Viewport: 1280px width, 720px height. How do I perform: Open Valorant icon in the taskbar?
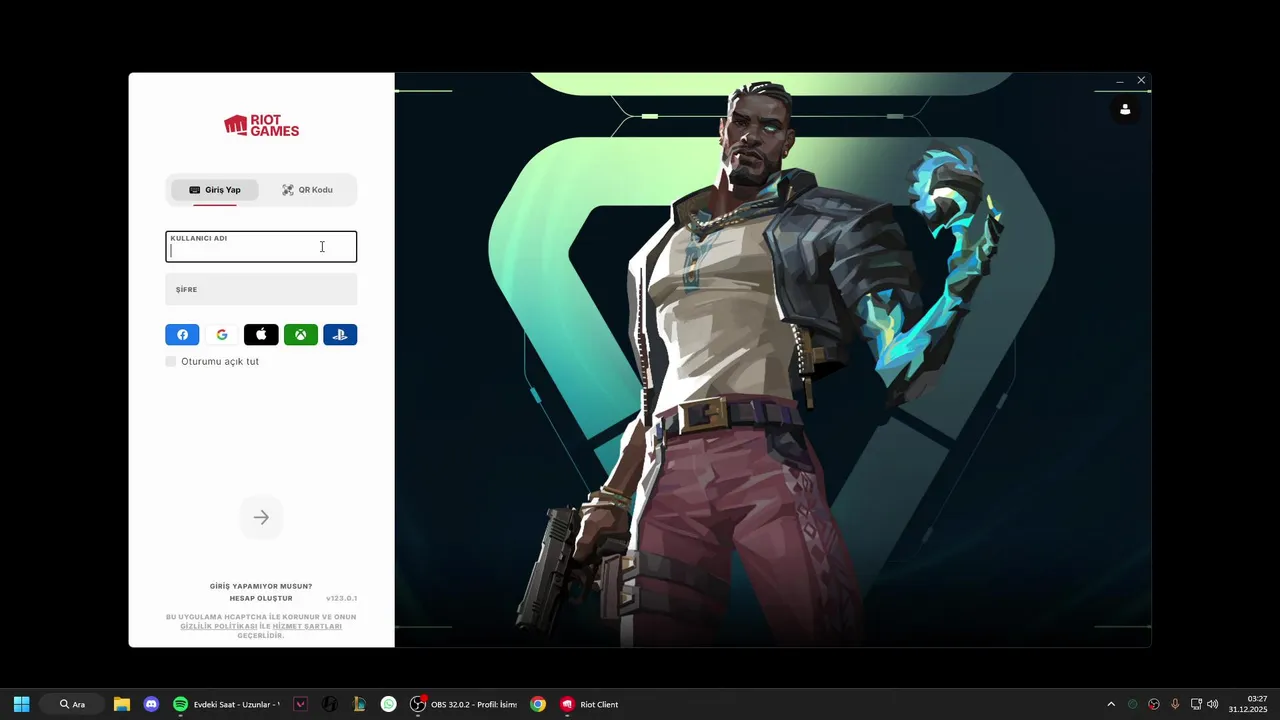click(x=300, y=704)
